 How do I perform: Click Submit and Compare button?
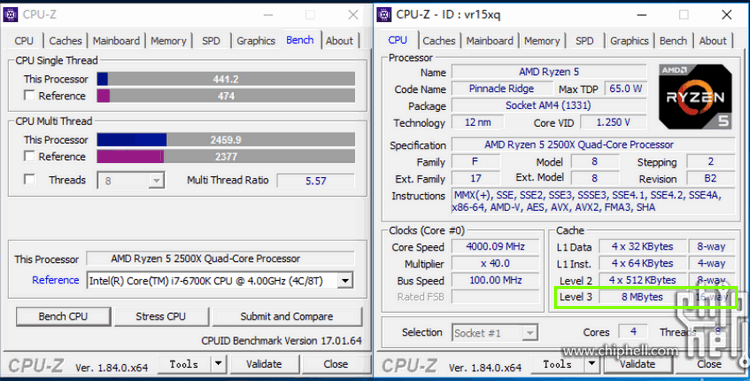tap(287, 316)
